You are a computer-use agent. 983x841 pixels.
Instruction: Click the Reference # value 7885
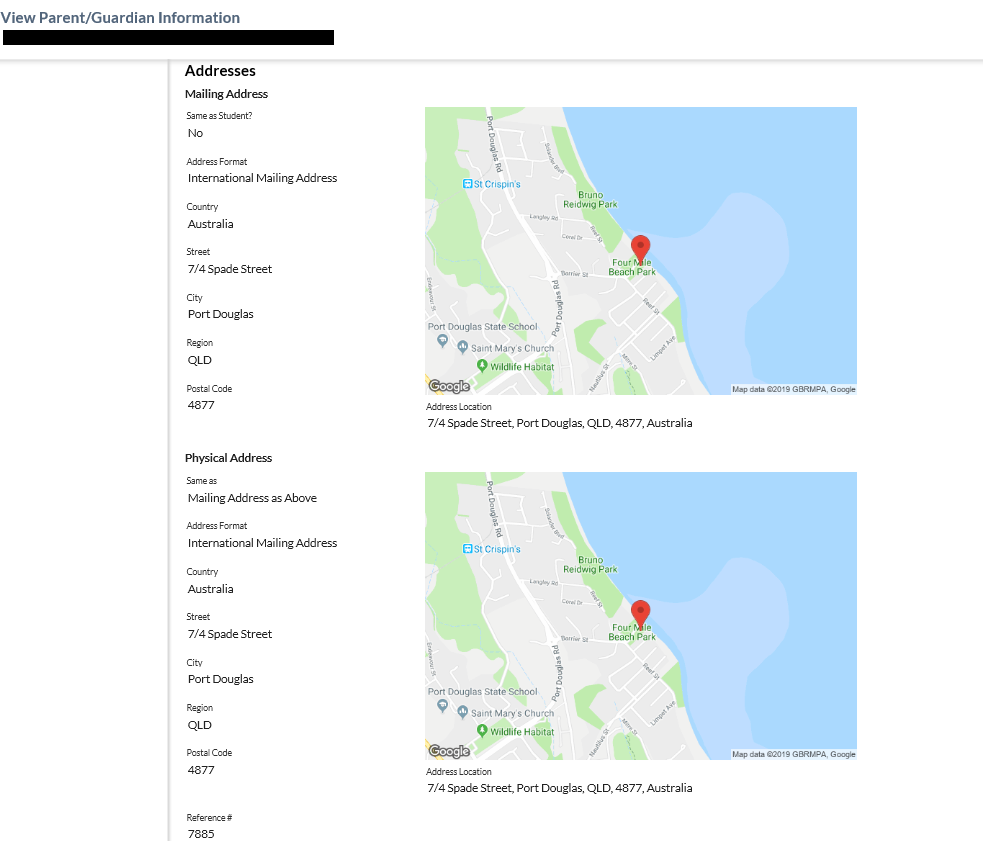tap(201, 833)
